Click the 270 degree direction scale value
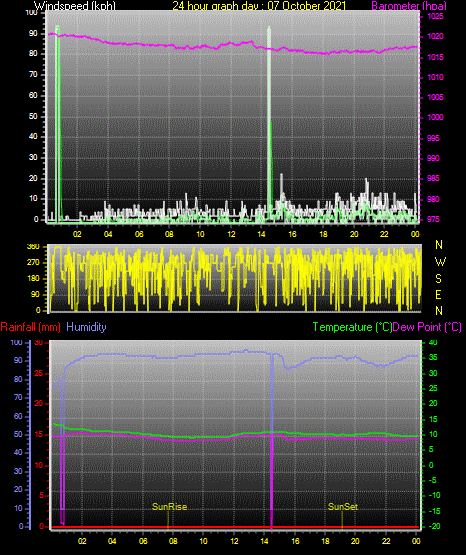Image resolution: width=466 pixels, height=555 pixels. [x=34, y=263]
